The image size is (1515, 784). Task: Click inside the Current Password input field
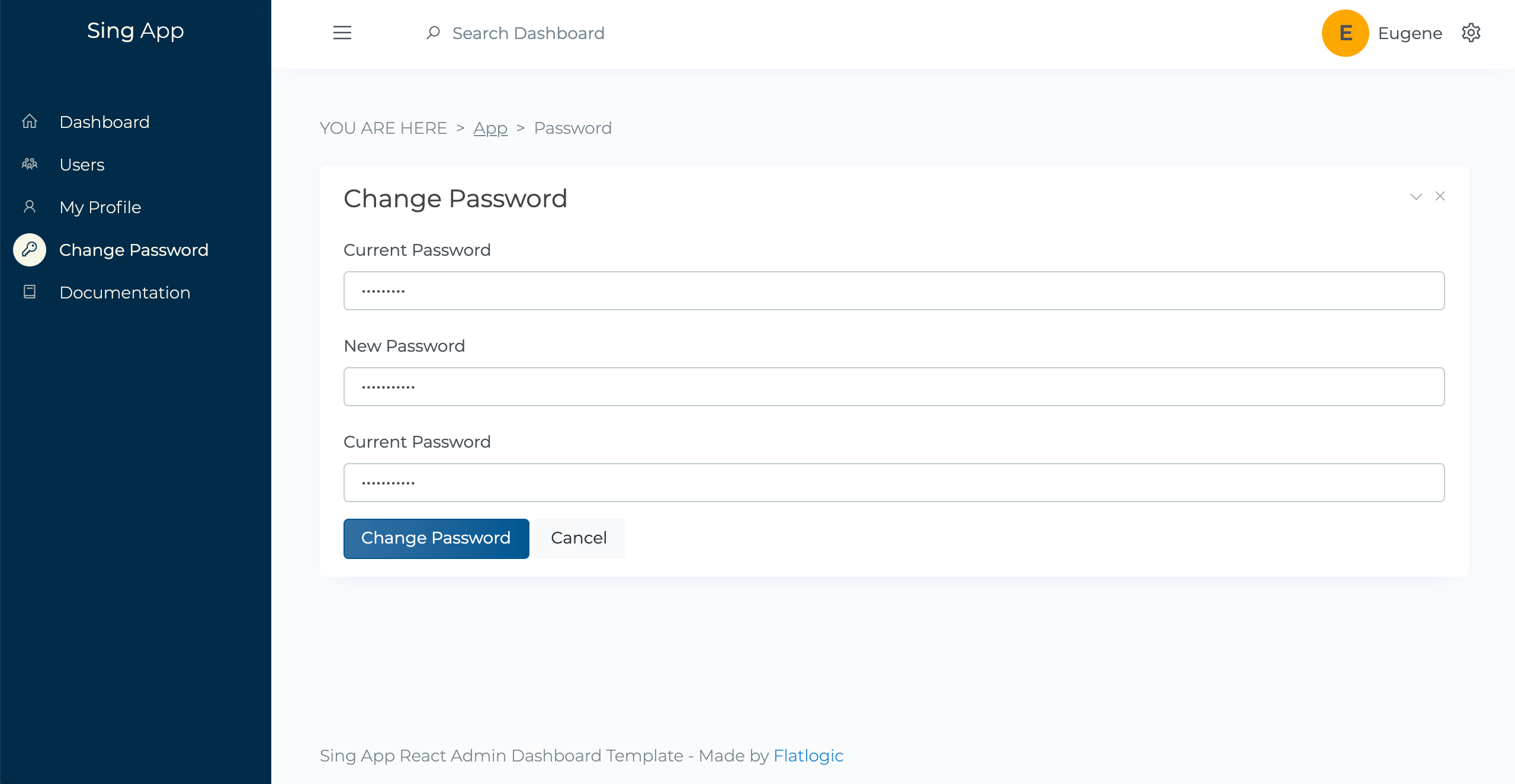[894, 290]
